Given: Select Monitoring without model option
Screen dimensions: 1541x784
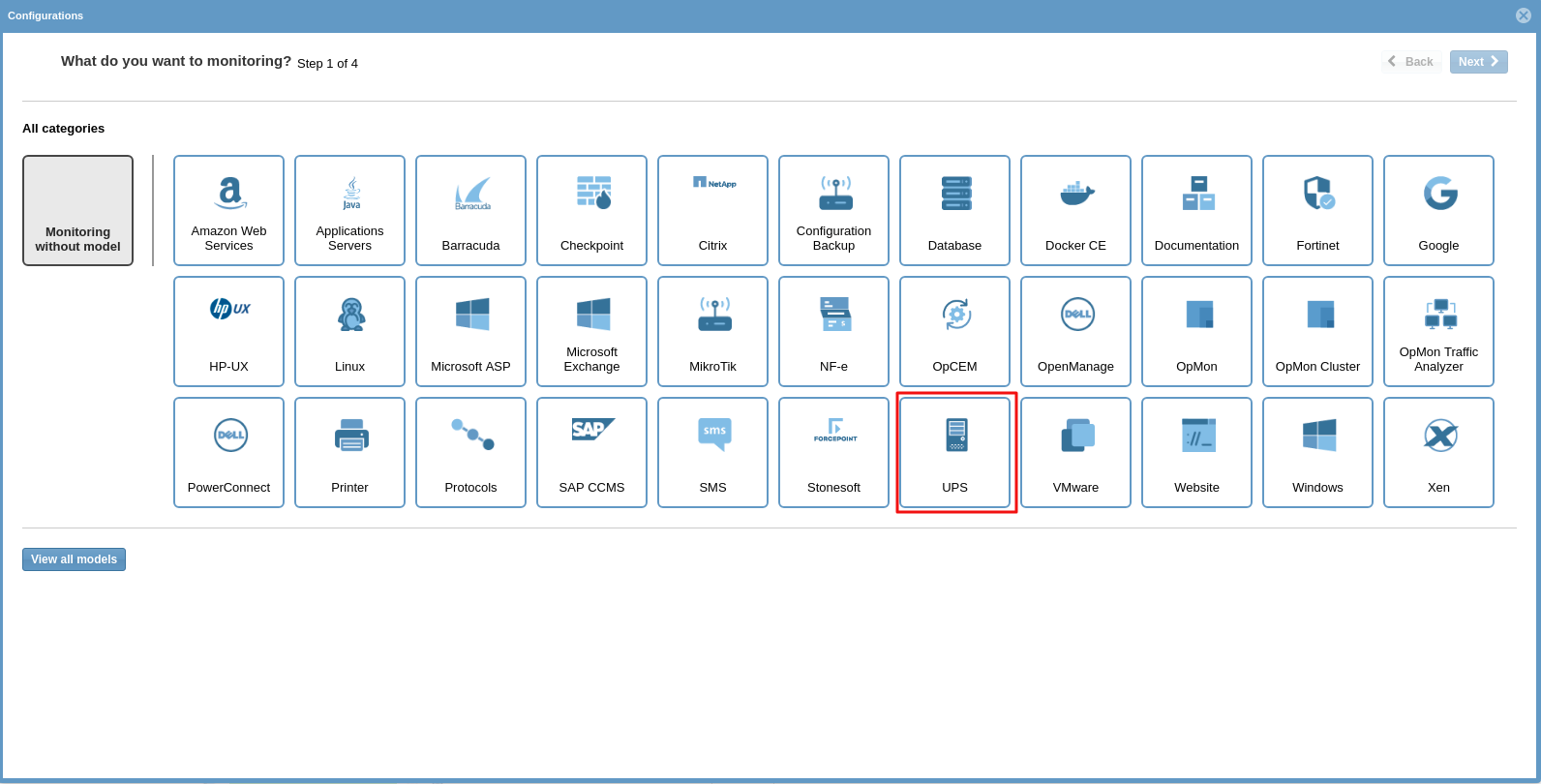Looking at the screenshot, I should [x=77, y=210].
